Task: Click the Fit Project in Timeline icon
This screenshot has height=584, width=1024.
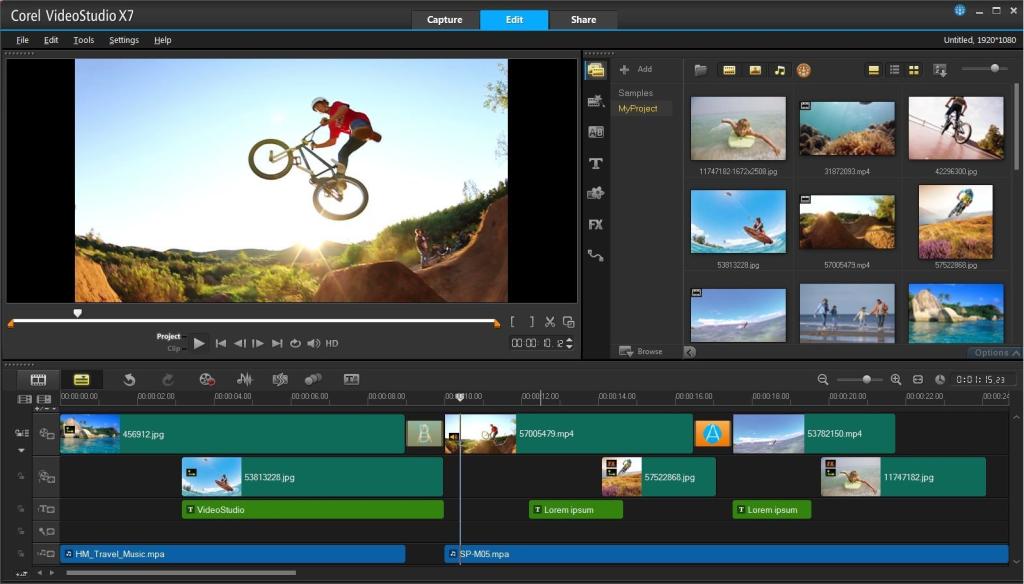Action: (x=917, y=380)
